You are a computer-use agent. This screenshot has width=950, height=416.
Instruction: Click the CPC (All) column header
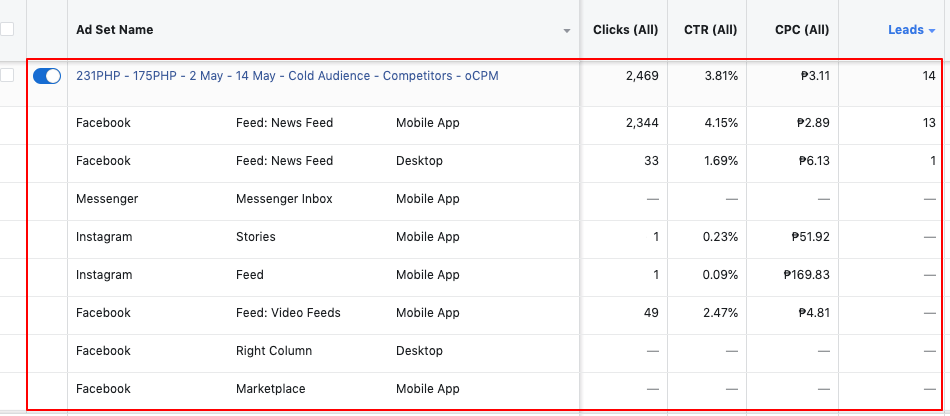[802, 30]
